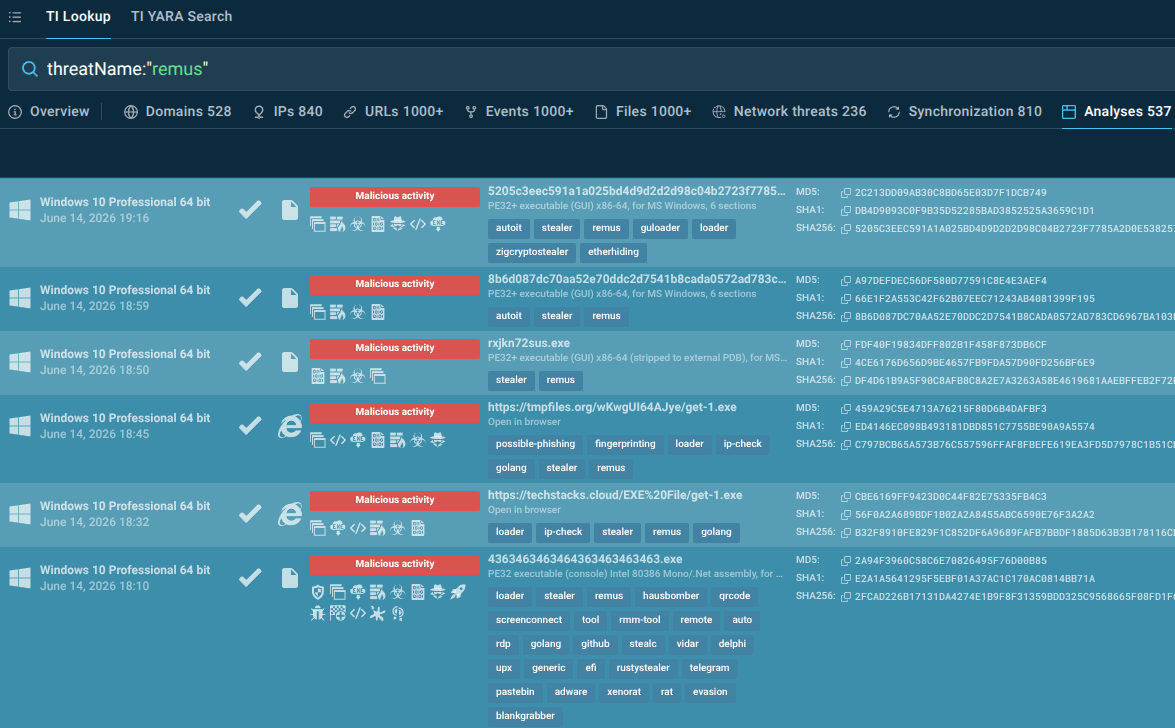The width and height of the screenshot is (1175, 728).
Task: Click the EXE download cloud indicator in the 18:32 row
Action: click(337, 528)
